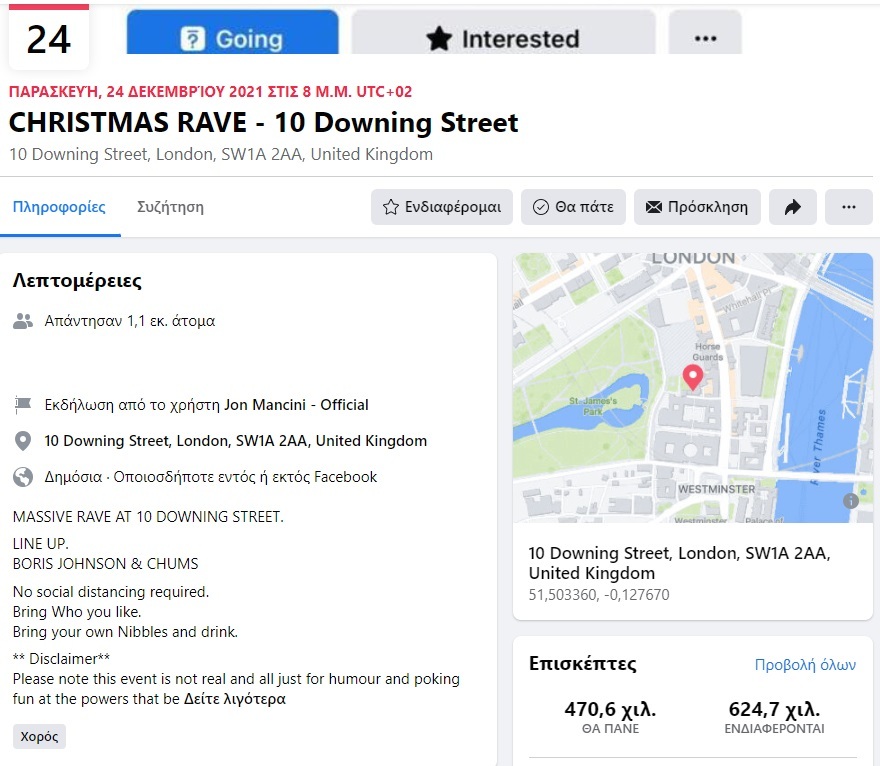Click the Going button at top
Image resolution: width=880 pixels, height=766 pixels.
tap(232, 38)
